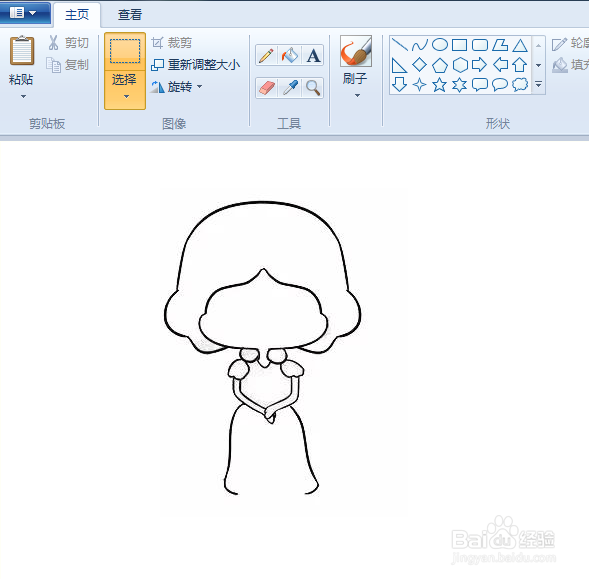Choose the Down arrow shape
Image resolution: width=589 pixels, height=579 pixels.
(399, 84)
